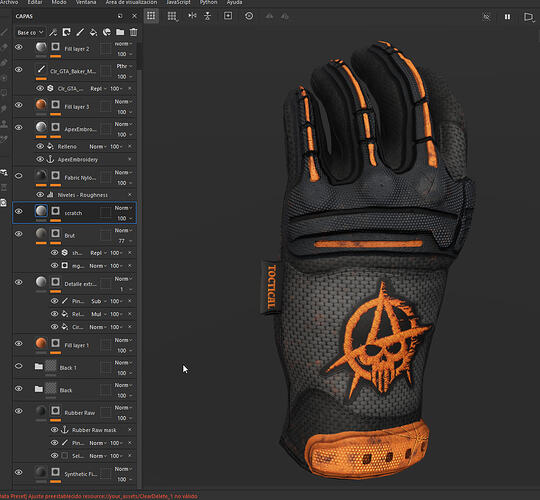Toggle horizontal symmetry mirror icon
The image size is (540, 500).
tap(192, 15)
